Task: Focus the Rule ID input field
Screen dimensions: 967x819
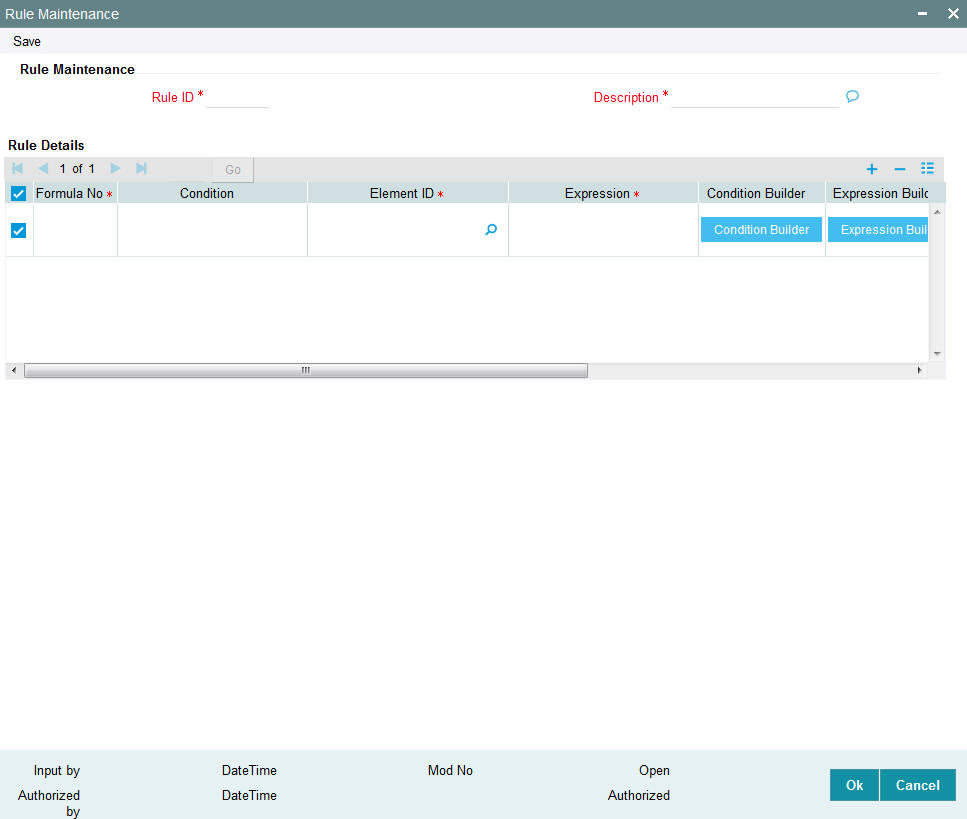Action: (x=237, y=97)
